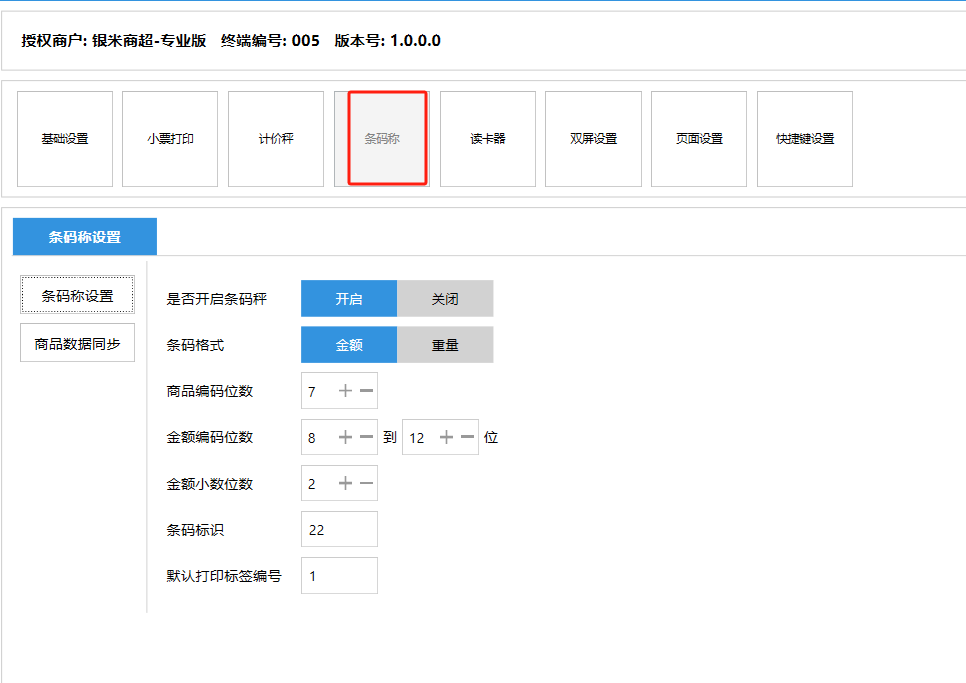966x683 pixels.
Task: Open the 快捷键设置 settings tile
Action: tap(805, 139)
